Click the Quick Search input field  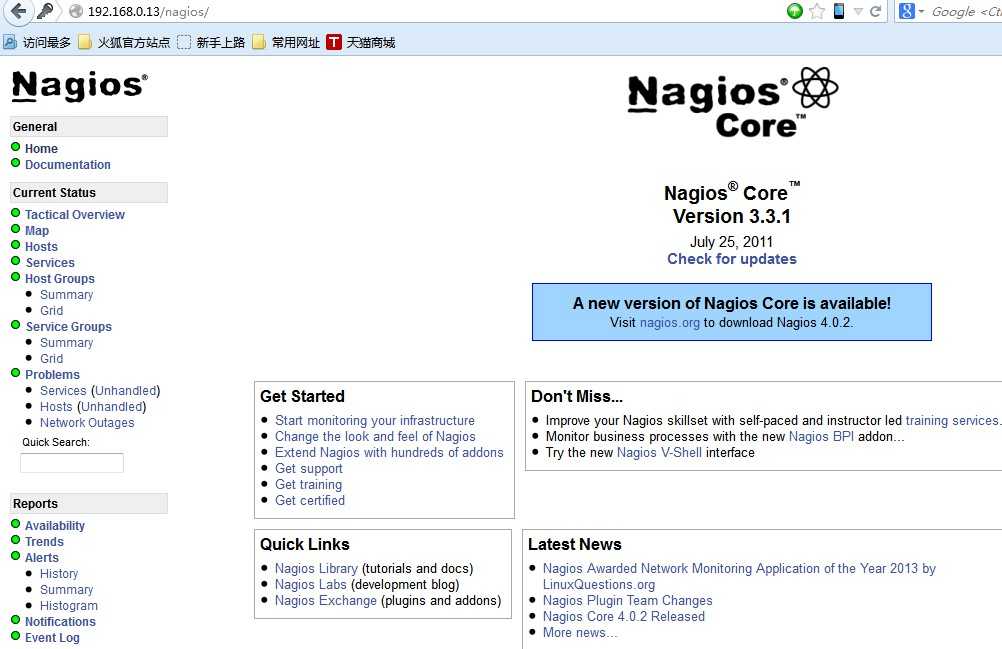click(x=72, y=462)
